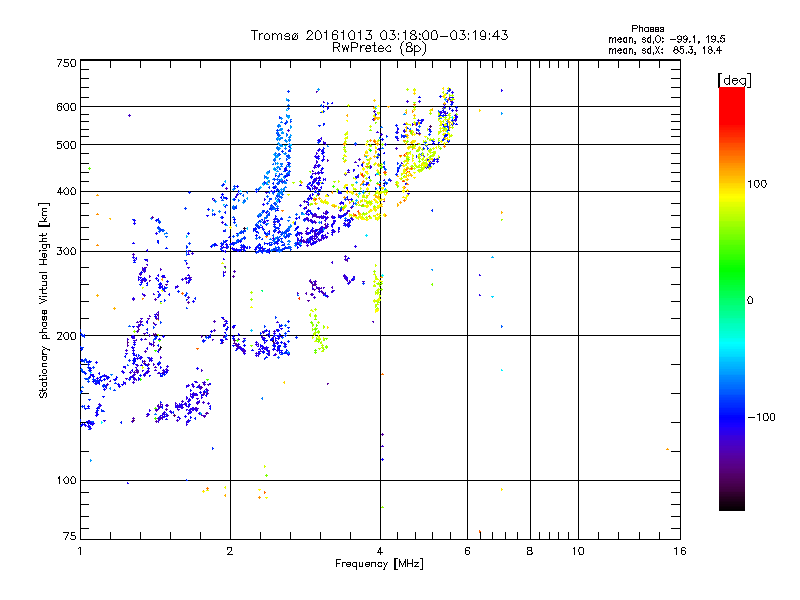Click the colorbar tick label '-100'
The height and width of the screenshot is (600, 800).
click(762, 417)
